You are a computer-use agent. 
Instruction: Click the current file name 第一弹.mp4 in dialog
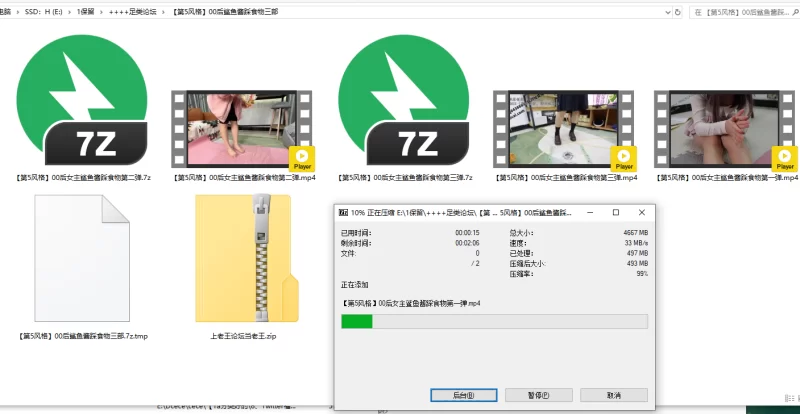pos(411,303)
